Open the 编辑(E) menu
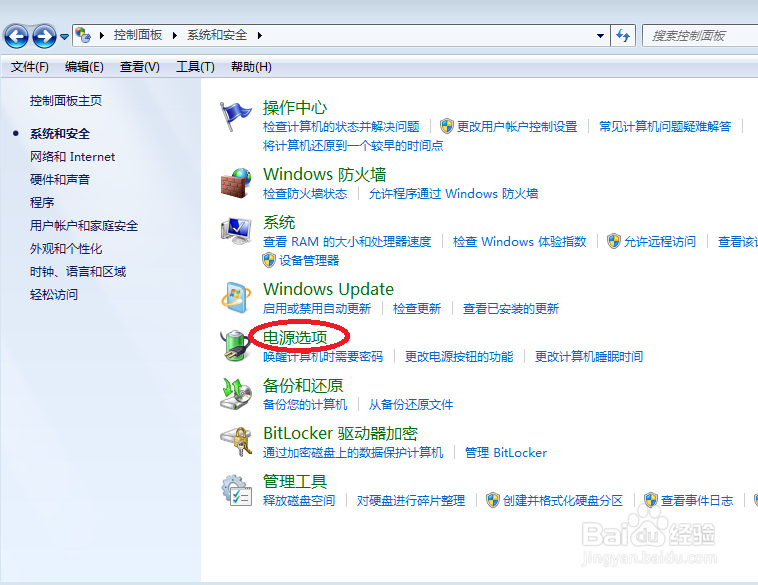 point(84,67)
